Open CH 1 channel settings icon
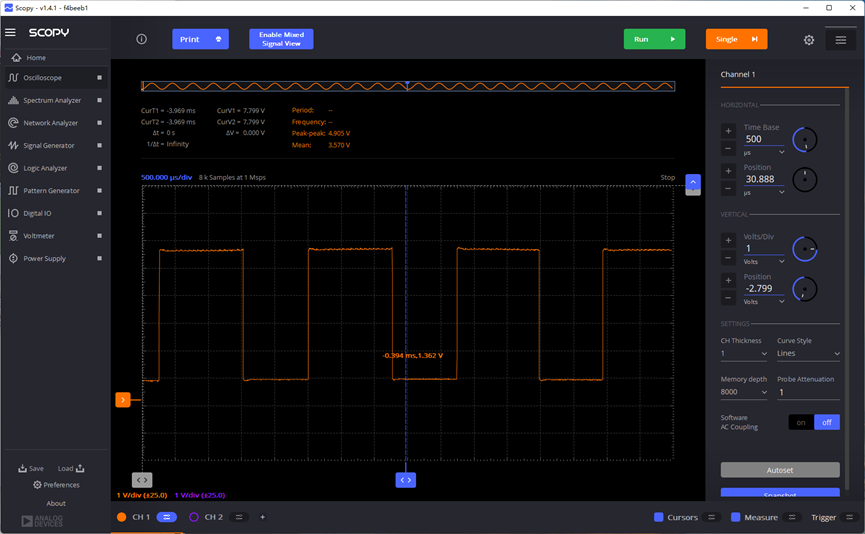The image size is (865, 534). pyautogui.click(x=167, y=517)
